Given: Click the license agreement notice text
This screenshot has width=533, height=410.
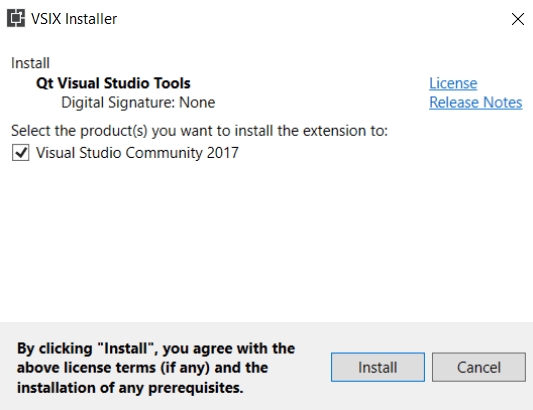Looking at the screenshot, I should [x=156, y=368].
